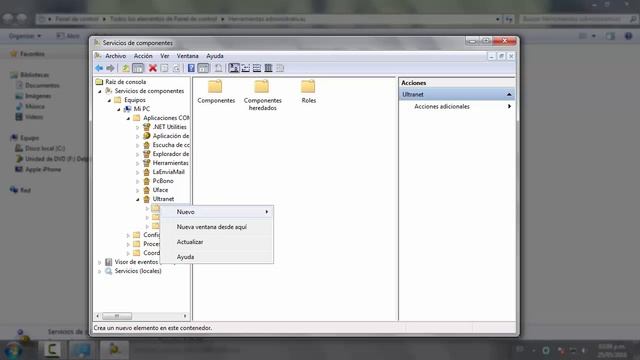640x360 pixels.
Task: Collapse the Servicios de componentes node
Action: 100,91
